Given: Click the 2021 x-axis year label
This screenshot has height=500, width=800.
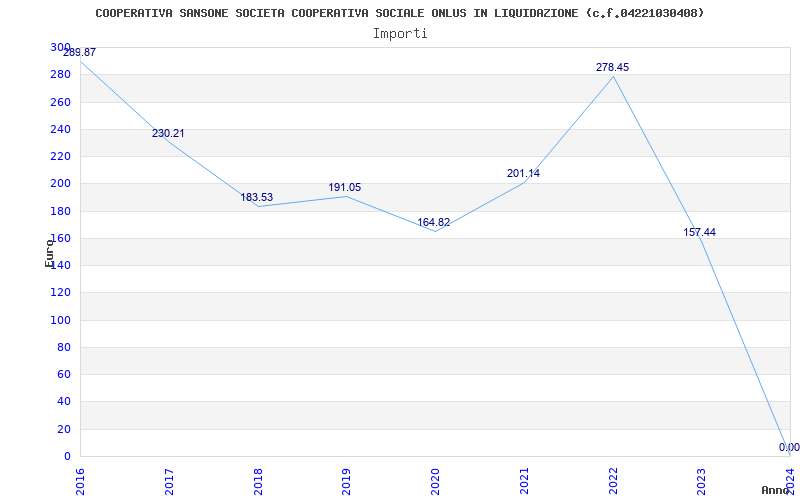Looking at the screenshot, I should [x=524, y=482].
